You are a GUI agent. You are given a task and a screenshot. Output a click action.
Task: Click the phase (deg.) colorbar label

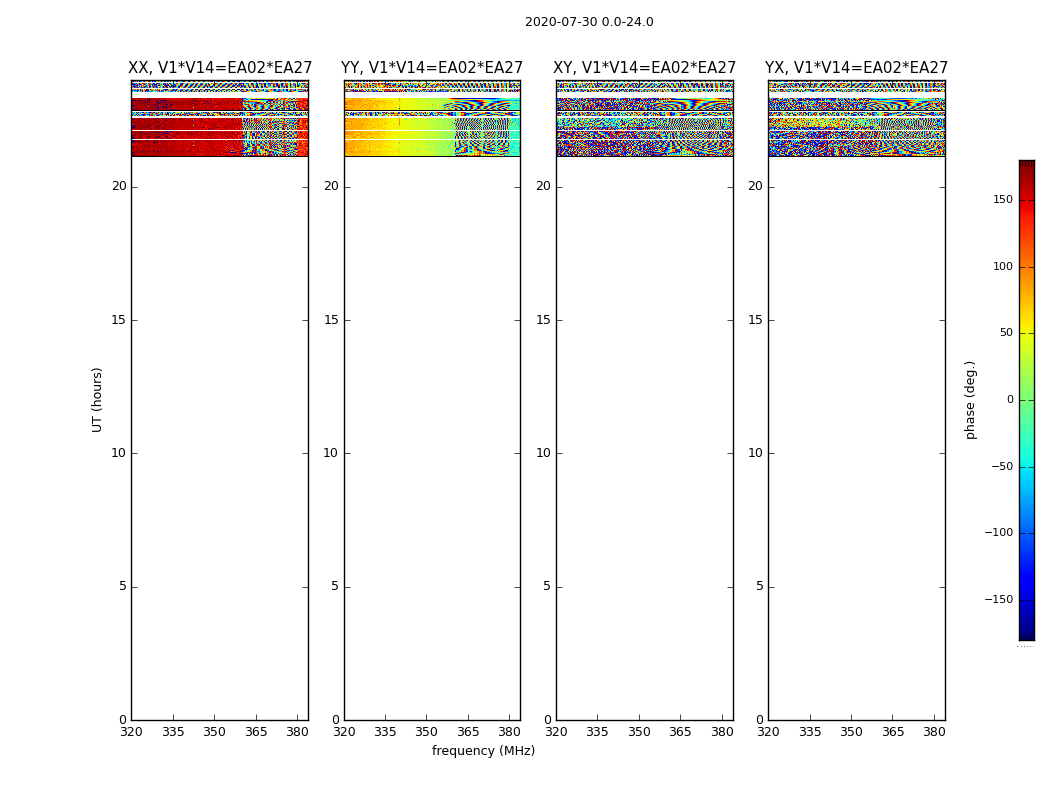(x=970, y=399)
